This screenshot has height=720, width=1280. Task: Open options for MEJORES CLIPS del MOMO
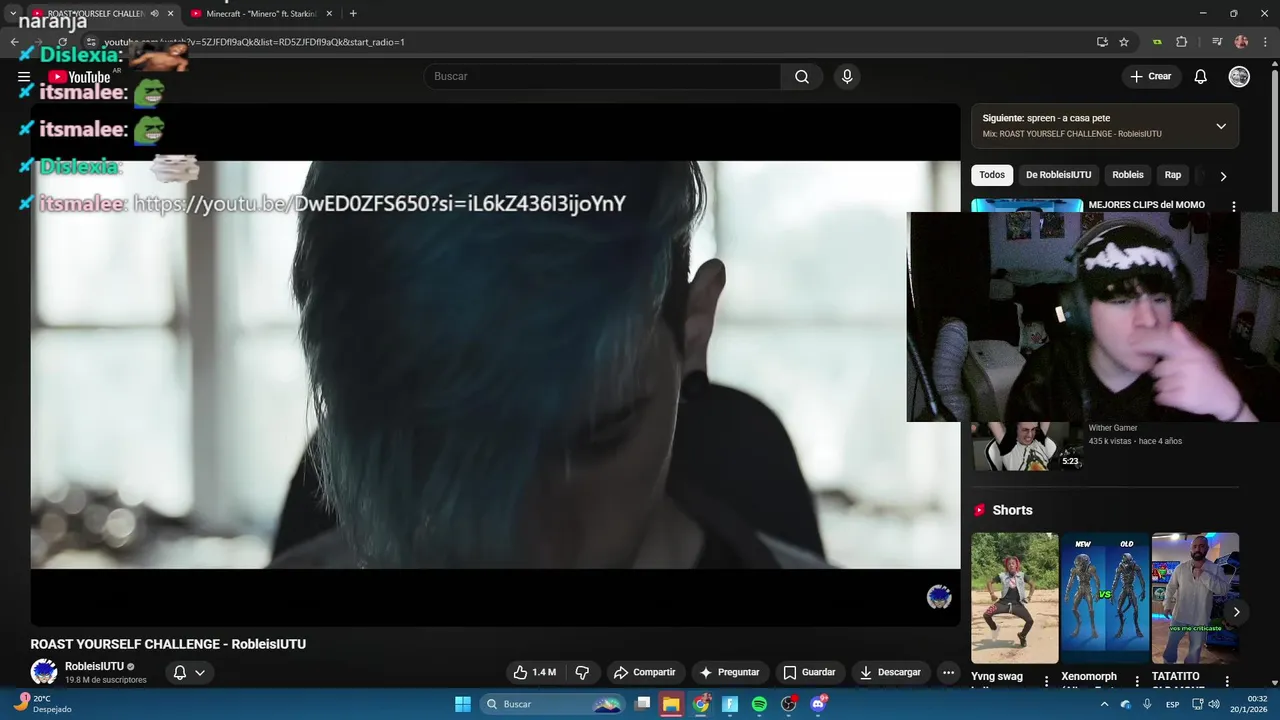[1233, 206]
